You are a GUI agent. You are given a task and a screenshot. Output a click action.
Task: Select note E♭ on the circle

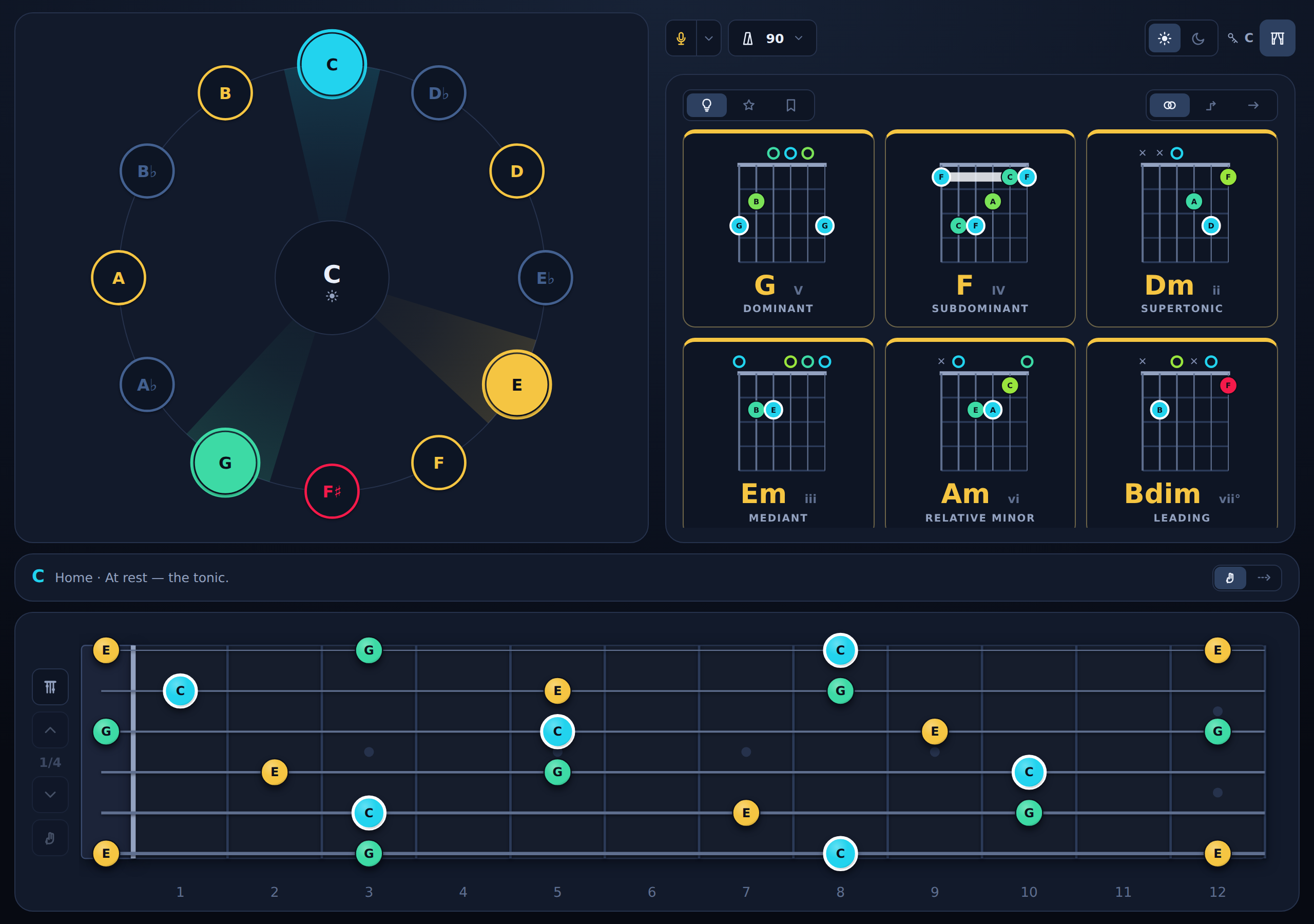[546, 278]
